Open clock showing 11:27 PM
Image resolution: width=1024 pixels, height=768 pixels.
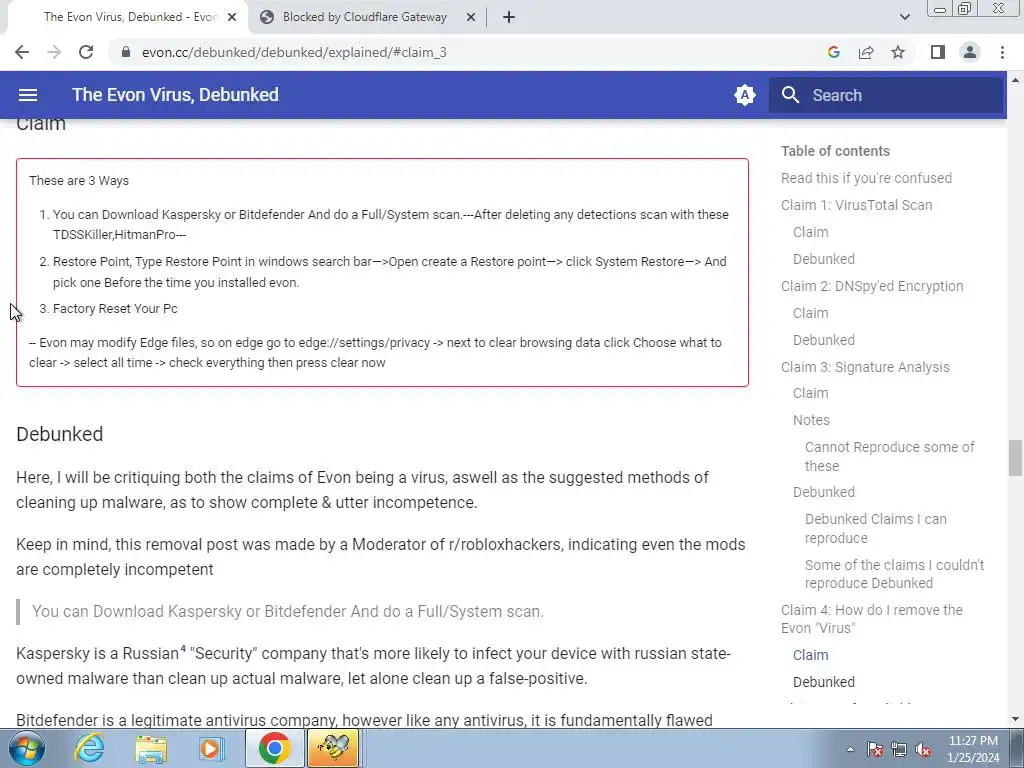pyautogui.click(x=973, y=748)
